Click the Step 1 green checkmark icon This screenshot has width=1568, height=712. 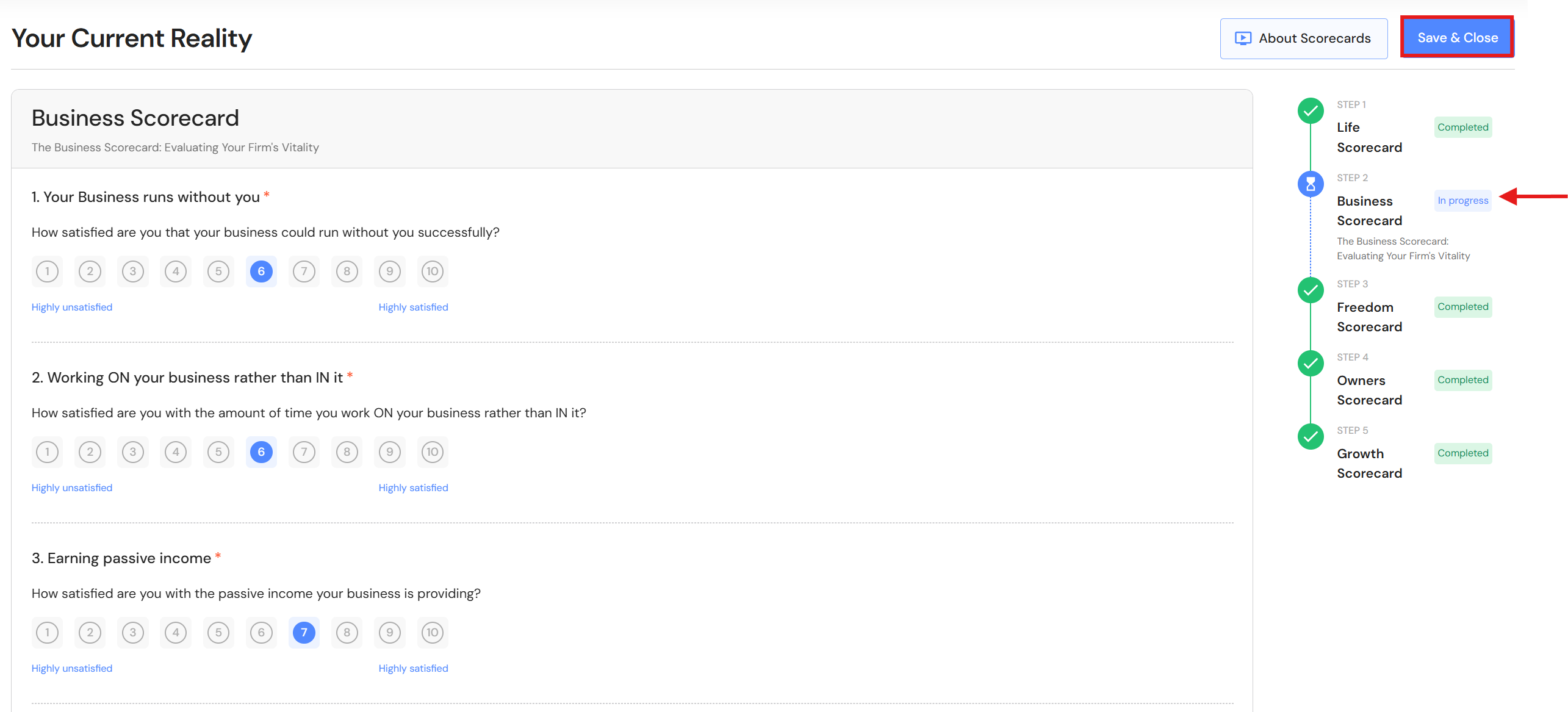tap(1311, 111)
